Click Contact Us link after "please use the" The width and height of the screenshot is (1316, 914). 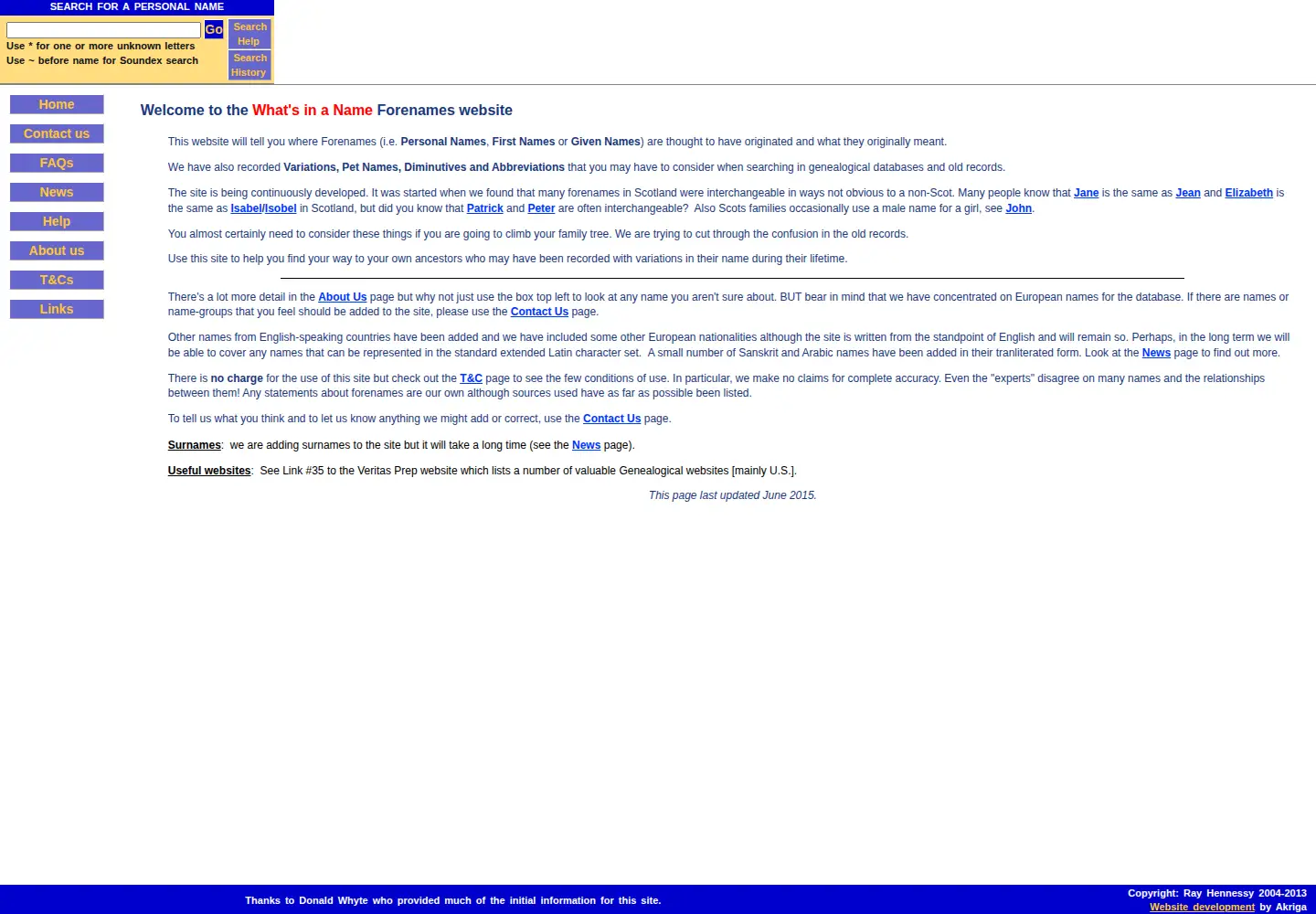pyautogui.click(x=539, y=312)
